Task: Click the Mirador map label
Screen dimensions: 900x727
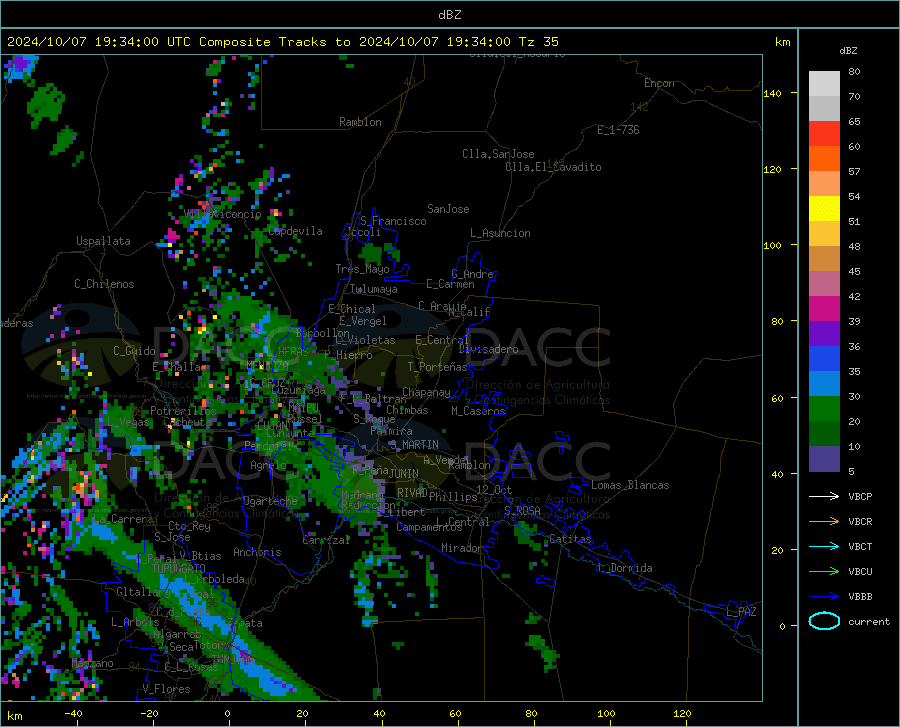Action: tap(462, 548)
